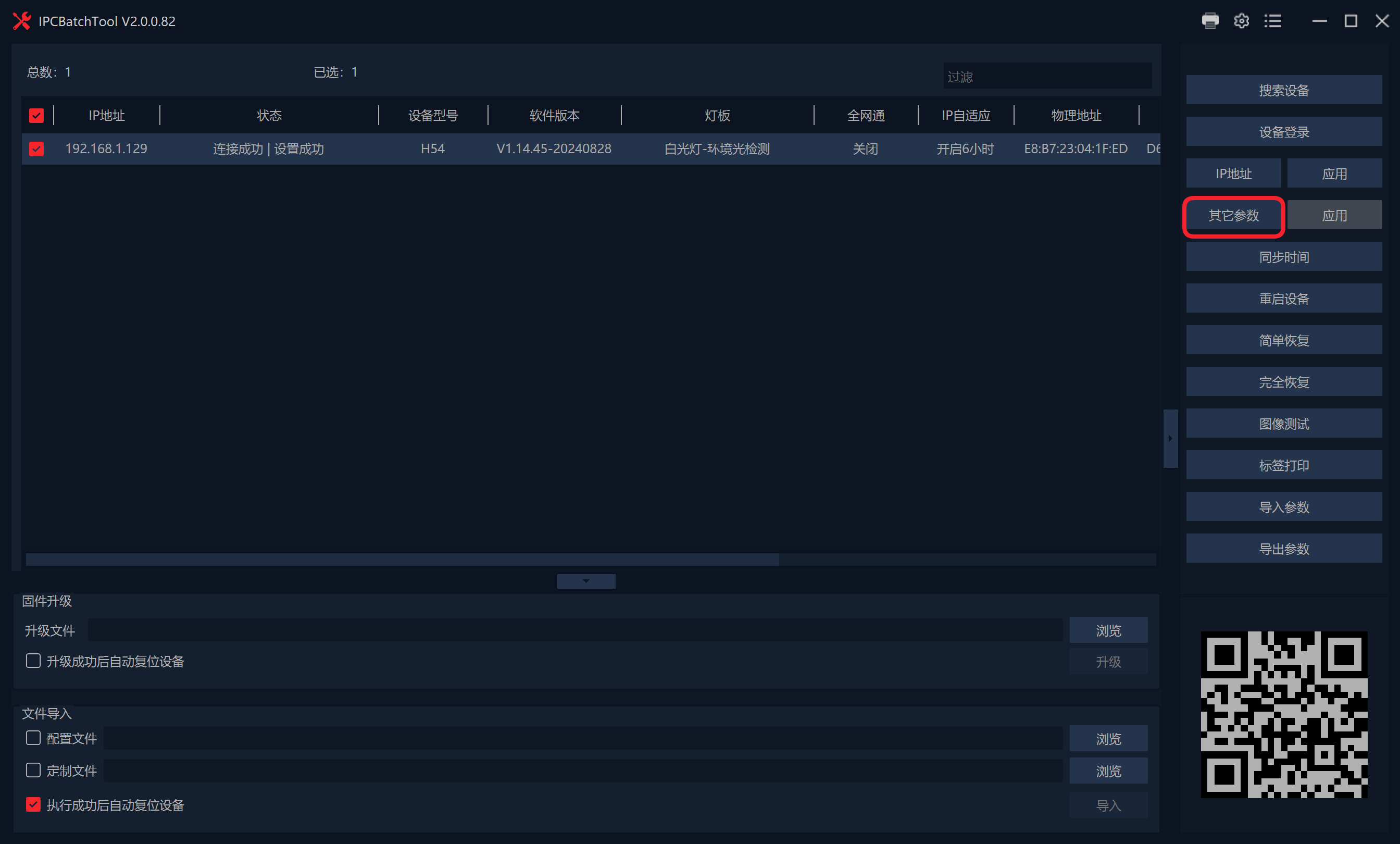Enable 升级成功后自动复位设备 checkbox
Image resolution: width=1400 pixels, height=844 pixels.
click(33, 661)
